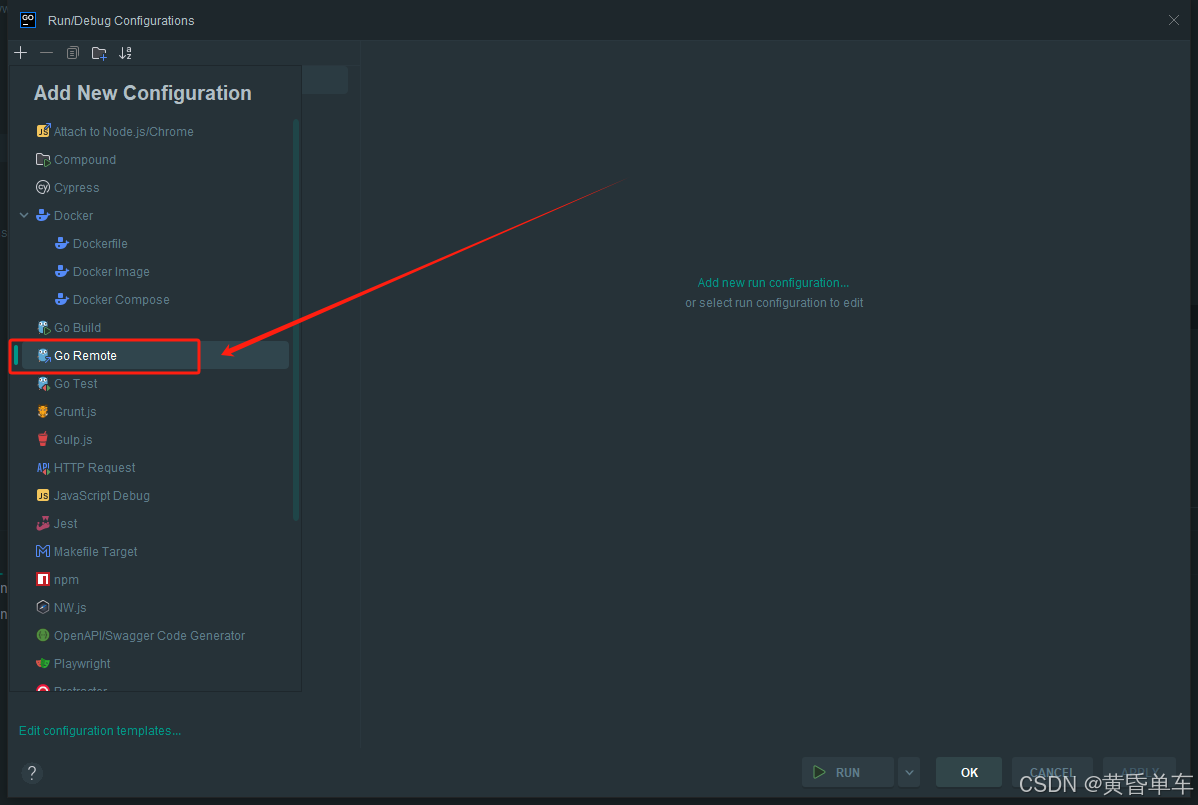
Task: Click the Sort Configurations alphabetically icon
Action: (x=125, y=53)
